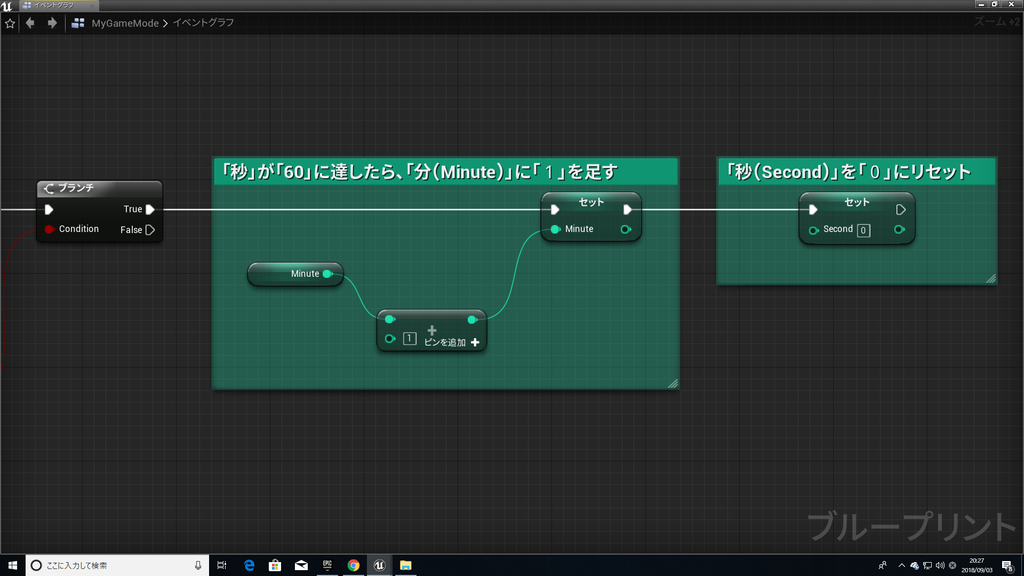
Task: Click the Branch False output pin
Action: point(150,230)
